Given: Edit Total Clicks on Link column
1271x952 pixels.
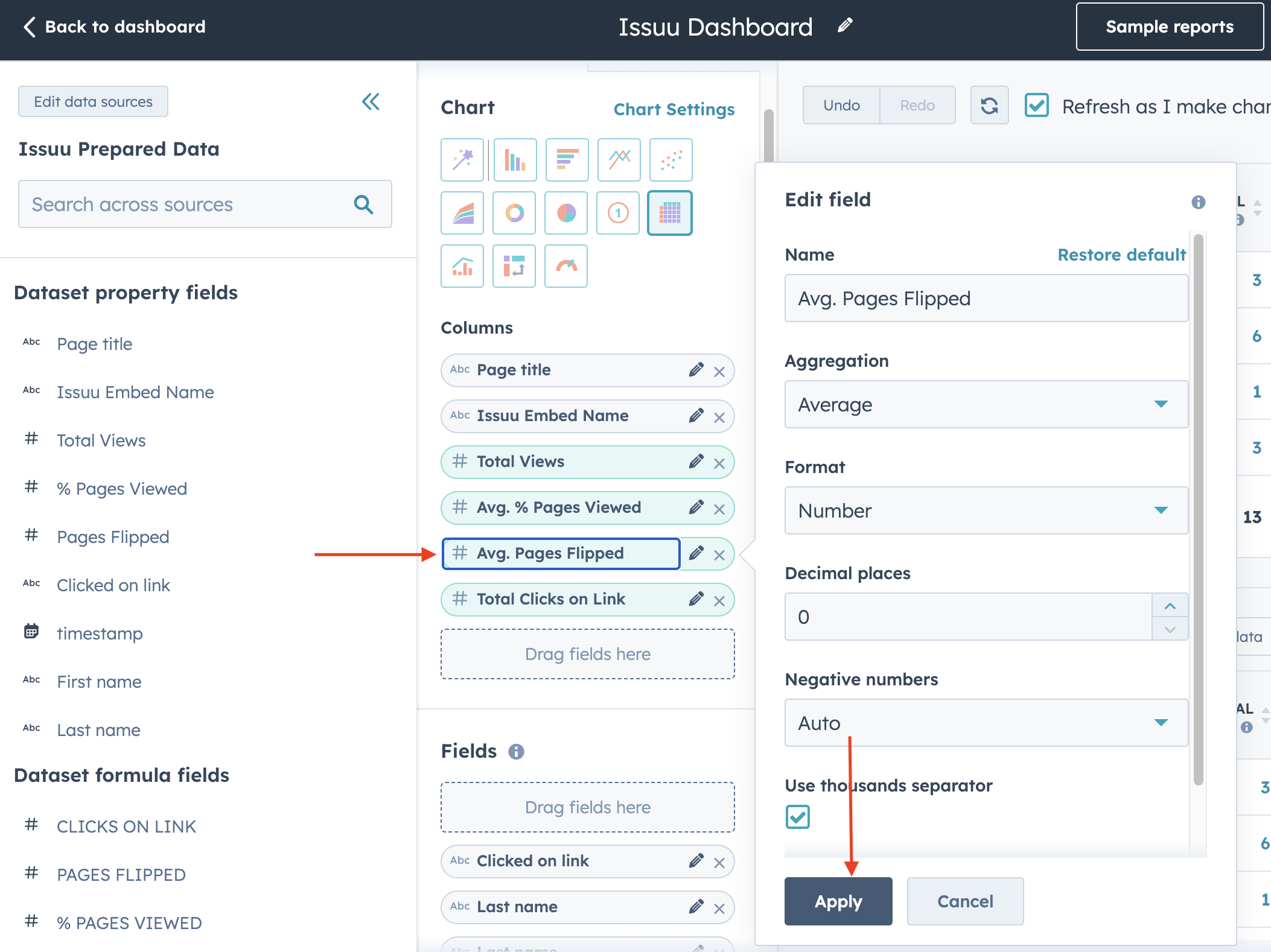Looking at the screenshot, I should (696, 599).
